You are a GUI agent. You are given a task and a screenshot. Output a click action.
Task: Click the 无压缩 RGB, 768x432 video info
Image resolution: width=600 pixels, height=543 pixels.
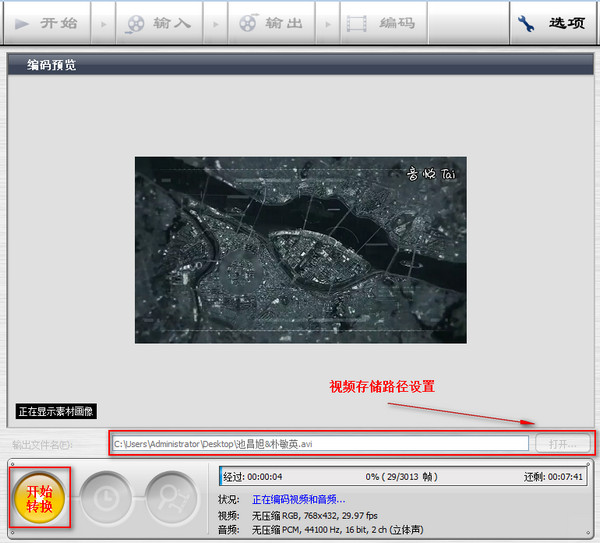pos(315,516)
